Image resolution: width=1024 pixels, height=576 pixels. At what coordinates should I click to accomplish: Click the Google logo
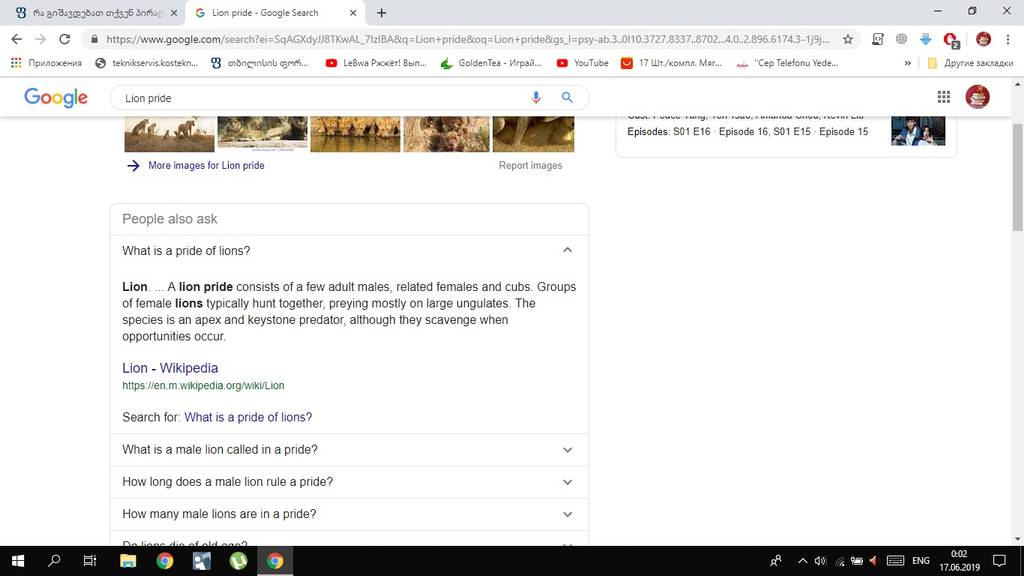[x=56, y=97]
